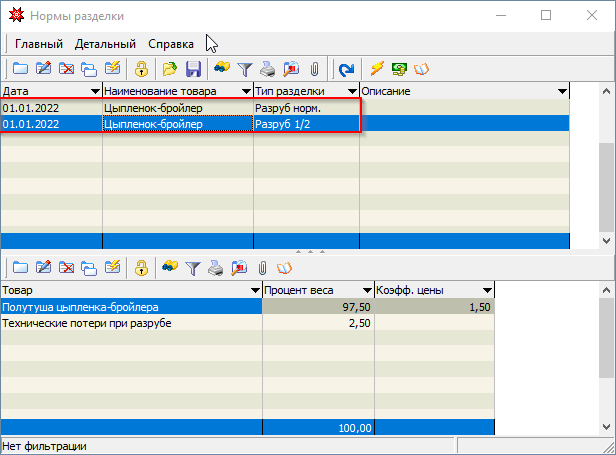Click the save (floppy disk) icon in top toolbar

pyautogui.click(x=193, y=69)
